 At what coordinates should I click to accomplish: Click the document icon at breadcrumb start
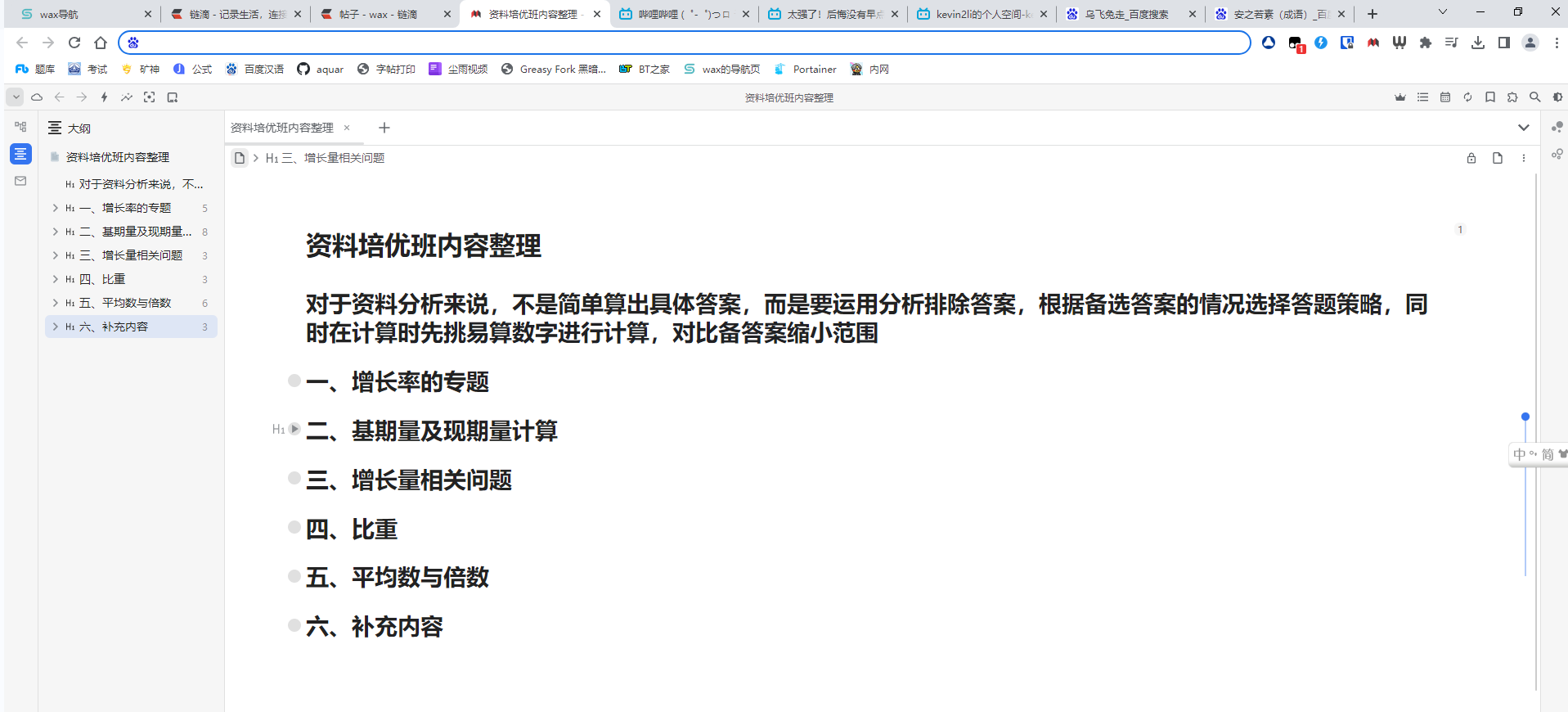[240, 158]
